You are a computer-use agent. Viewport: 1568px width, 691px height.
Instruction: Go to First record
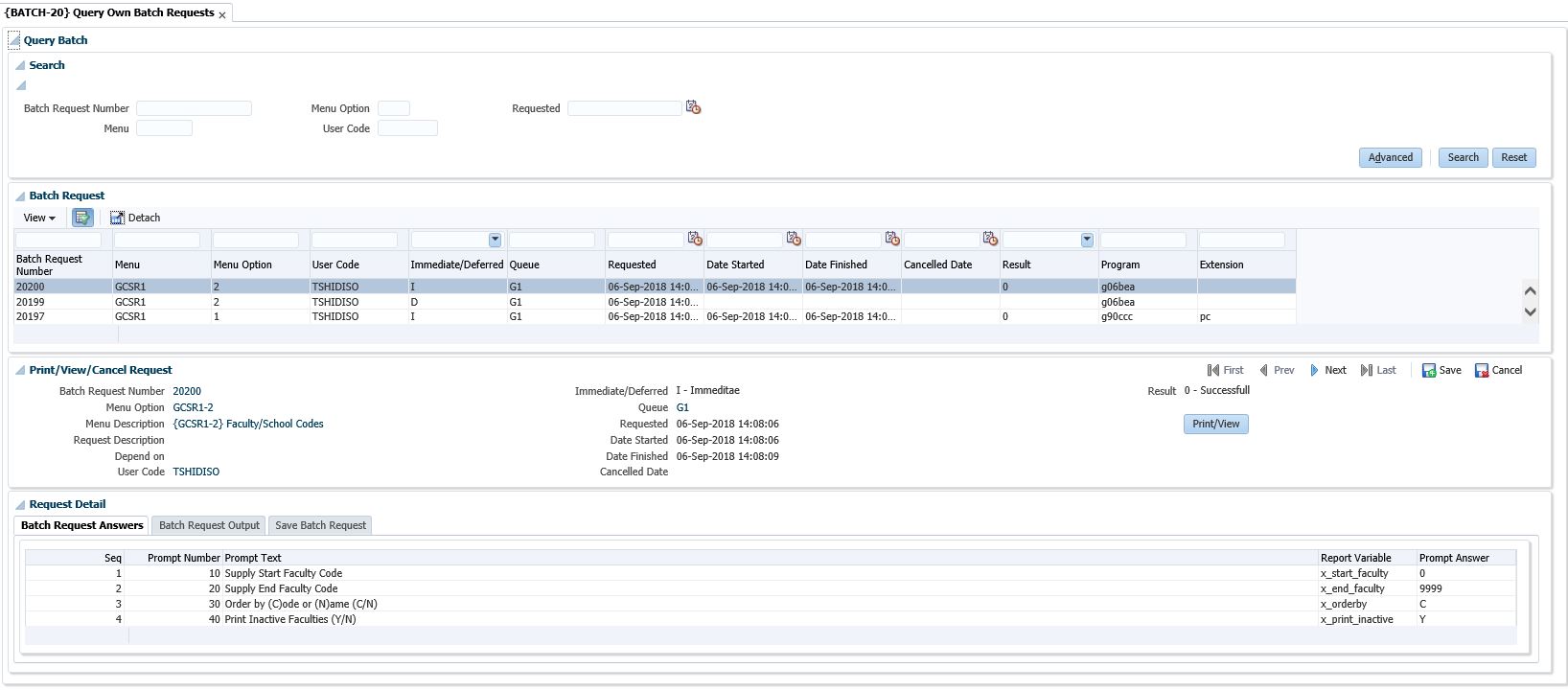point(1225,370)
